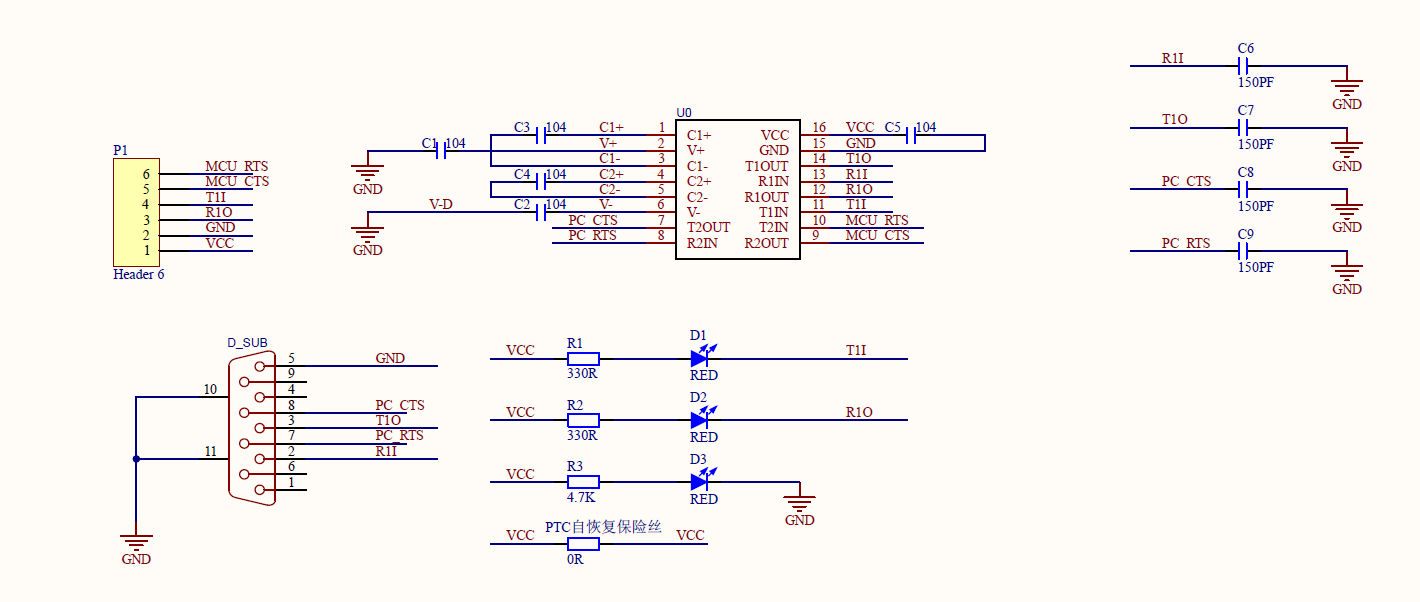Screen dimensions: 1420x602
Task: Click capacitor C7 symbol on T1O line
Action: [x=1243, y=128]
